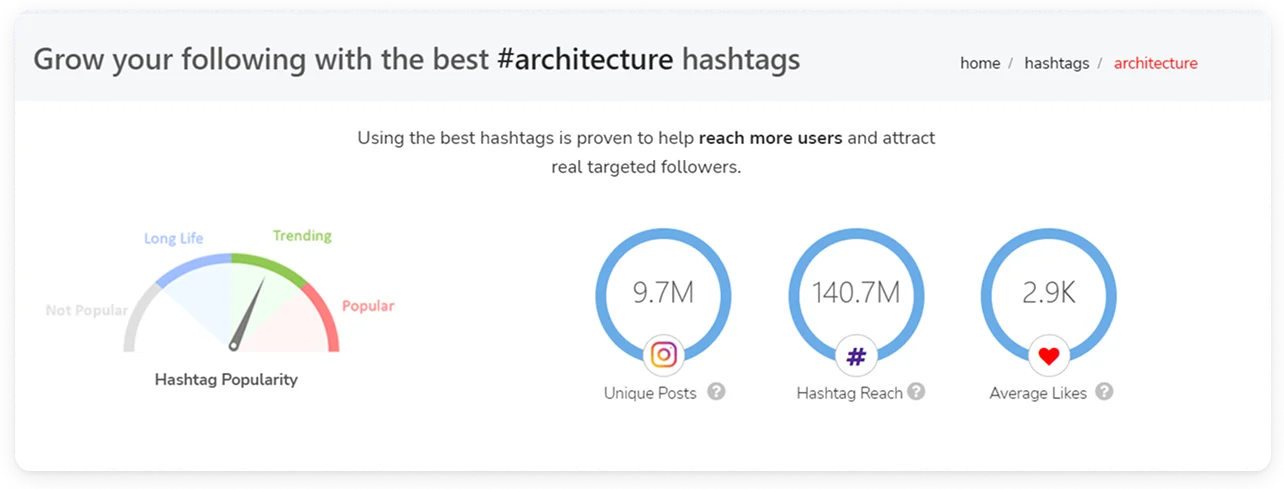Click the 9.7M unique posts circle

click(x=663, y=293)
